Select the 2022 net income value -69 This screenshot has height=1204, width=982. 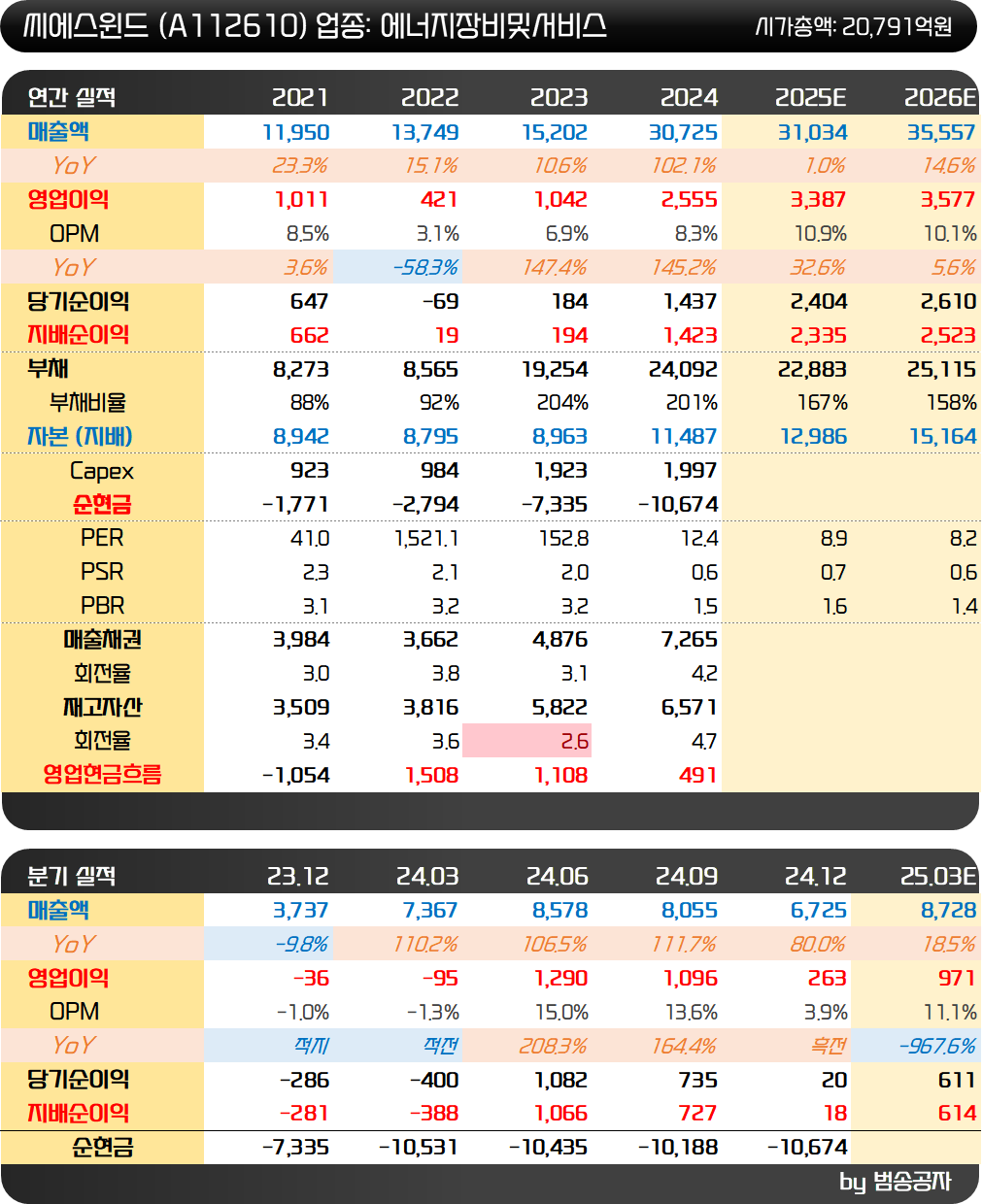(x=440, y=301)
